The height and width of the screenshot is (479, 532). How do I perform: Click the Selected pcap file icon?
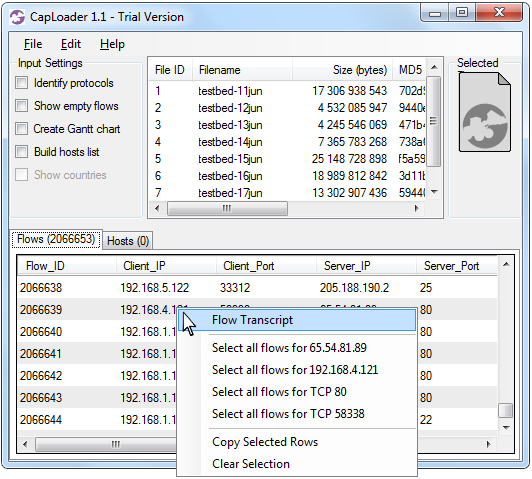point(485,112)
